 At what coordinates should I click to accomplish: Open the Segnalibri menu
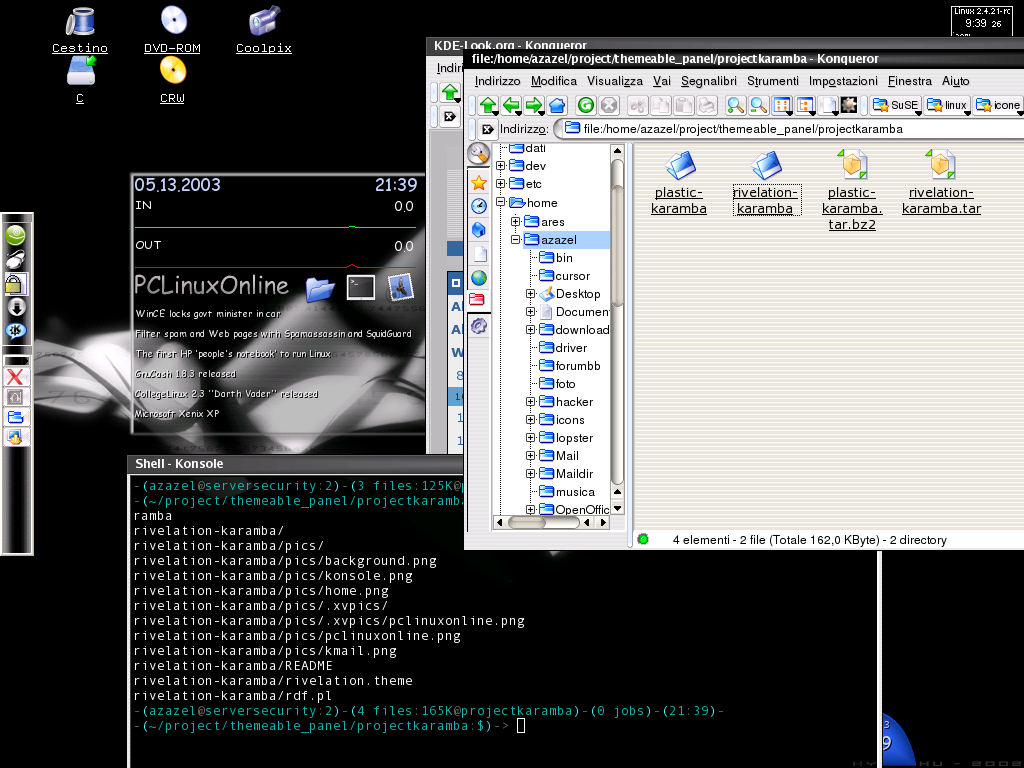(709, 81)
